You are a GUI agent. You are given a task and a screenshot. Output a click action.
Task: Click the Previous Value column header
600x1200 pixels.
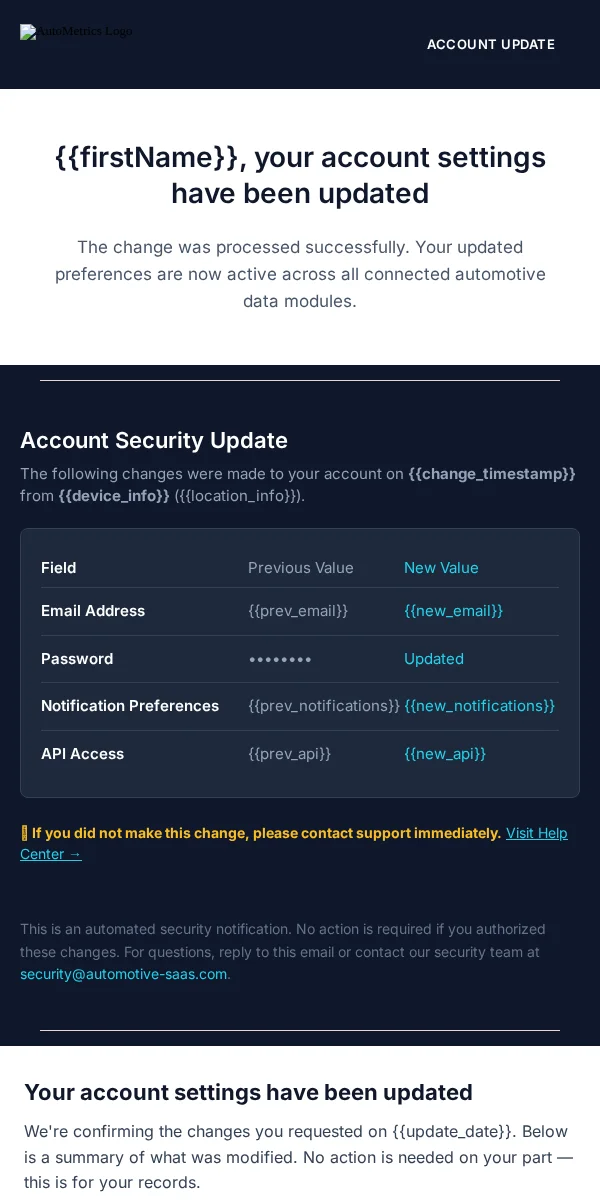[301, 568]
